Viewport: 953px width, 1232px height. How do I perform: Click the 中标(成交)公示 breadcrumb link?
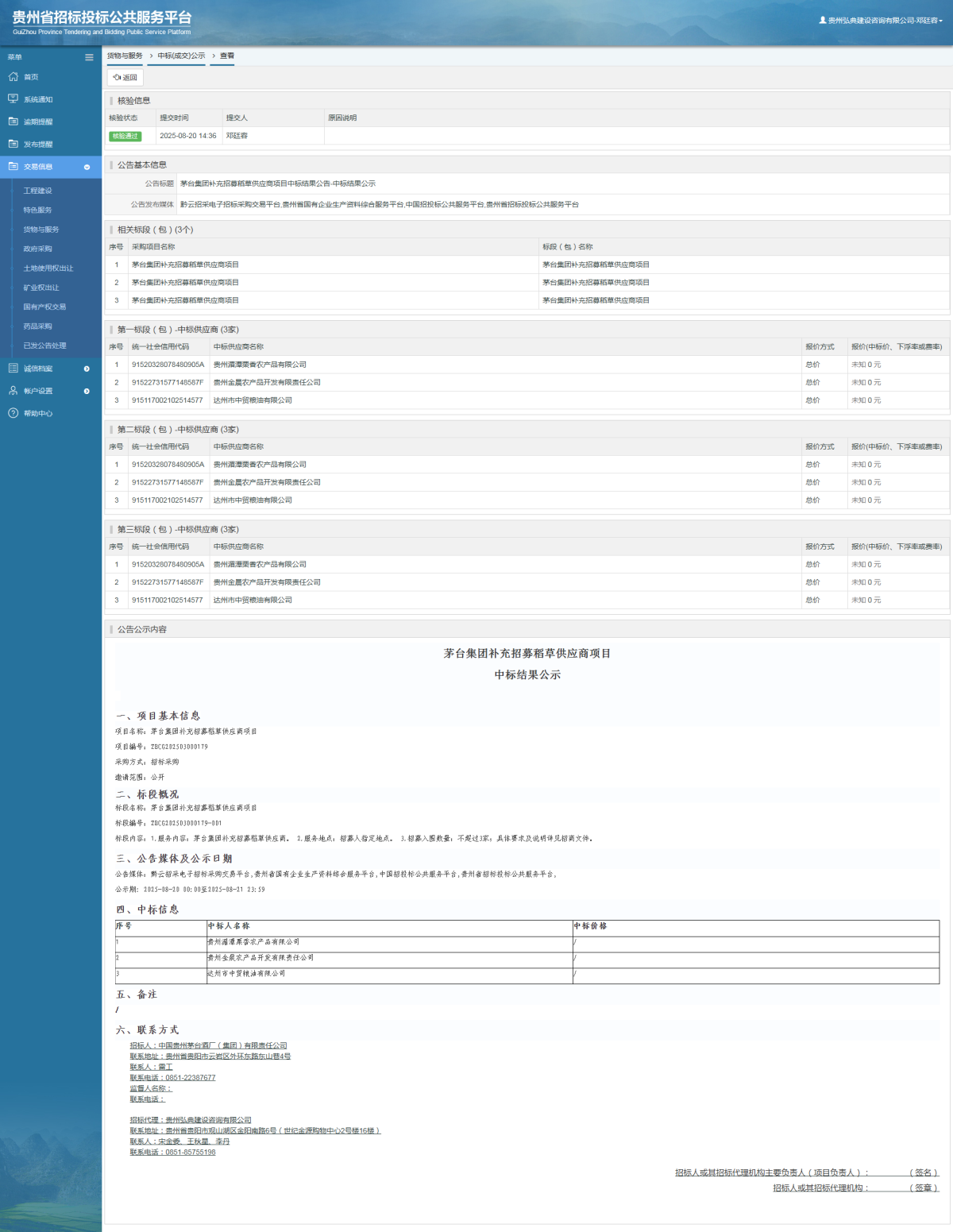181,56
